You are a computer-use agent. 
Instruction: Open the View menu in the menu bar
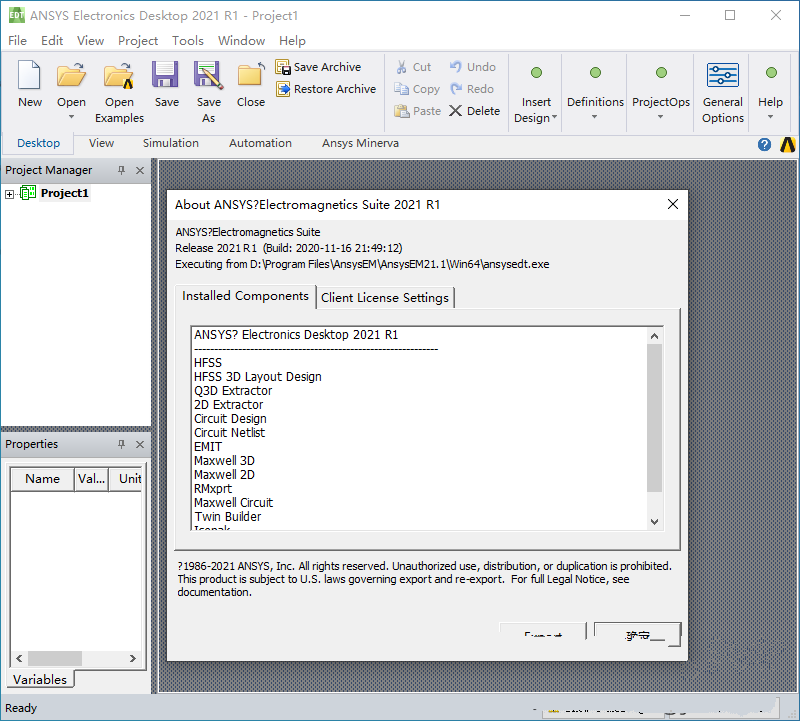90,41
